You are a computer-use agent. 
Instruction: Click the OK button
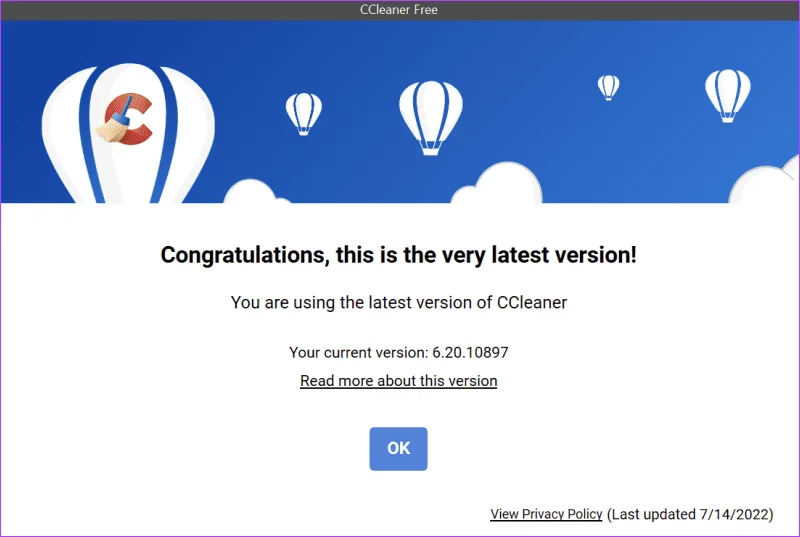398,448
